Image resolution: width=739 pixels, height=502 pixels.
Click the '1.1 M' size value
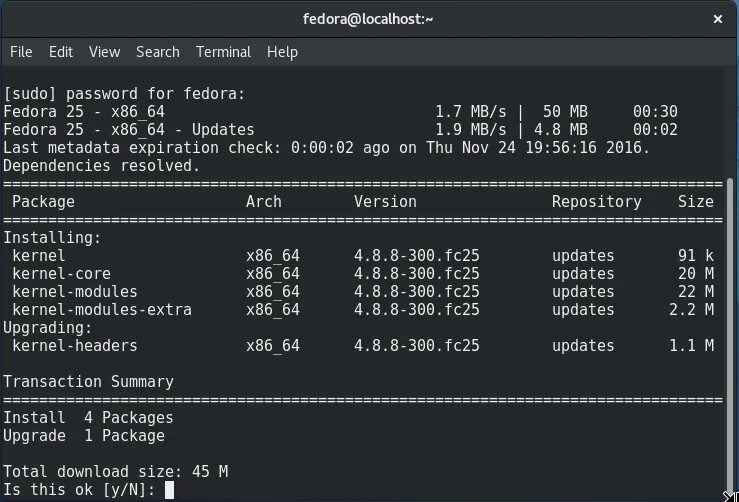pyautogui.click(x=691, y=346)
